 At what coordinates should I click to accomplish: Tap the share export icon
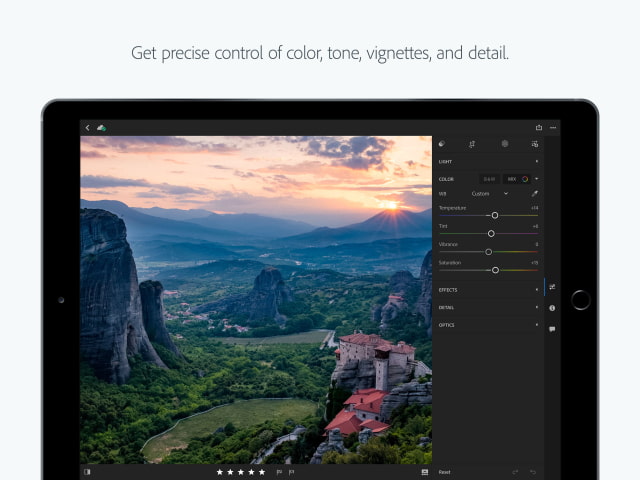pos(539,128)
